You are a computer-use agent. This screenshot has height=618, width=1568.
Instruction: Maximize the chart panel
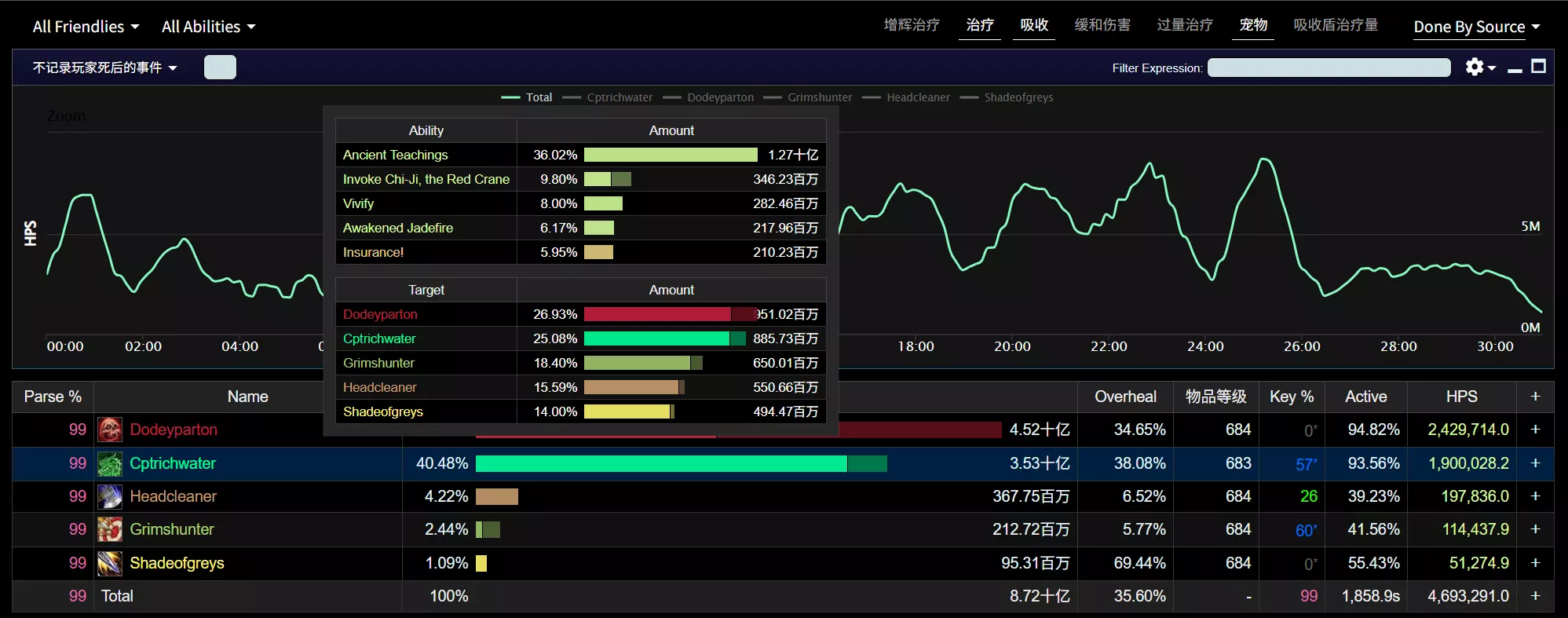tap(1539, 67)
